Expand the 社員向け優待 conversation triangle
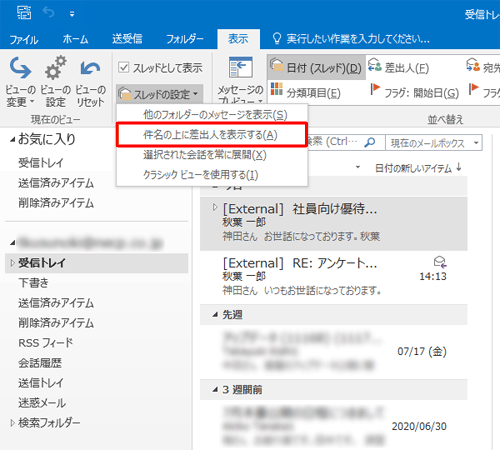 pyautogui.click(x=215, y=208)
